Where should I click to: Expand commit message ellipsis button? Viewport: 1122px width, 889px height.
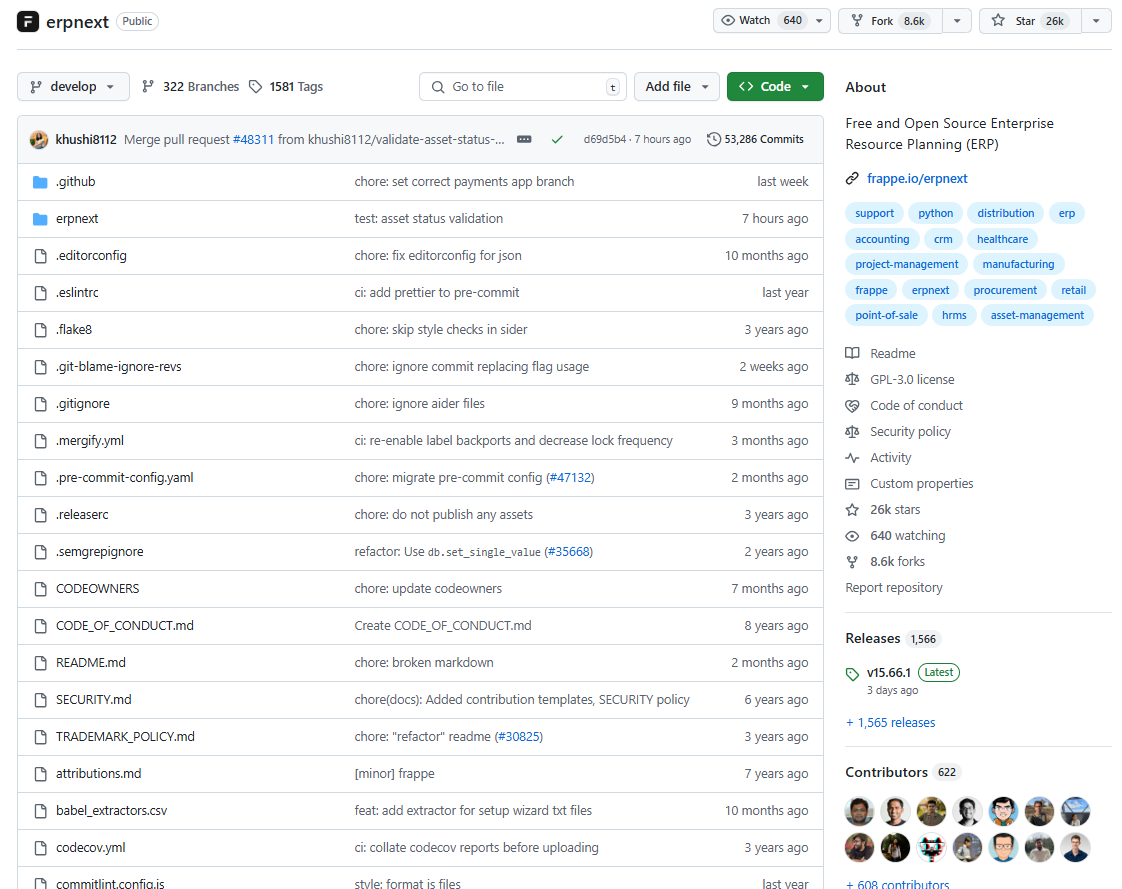pos(524,140)
